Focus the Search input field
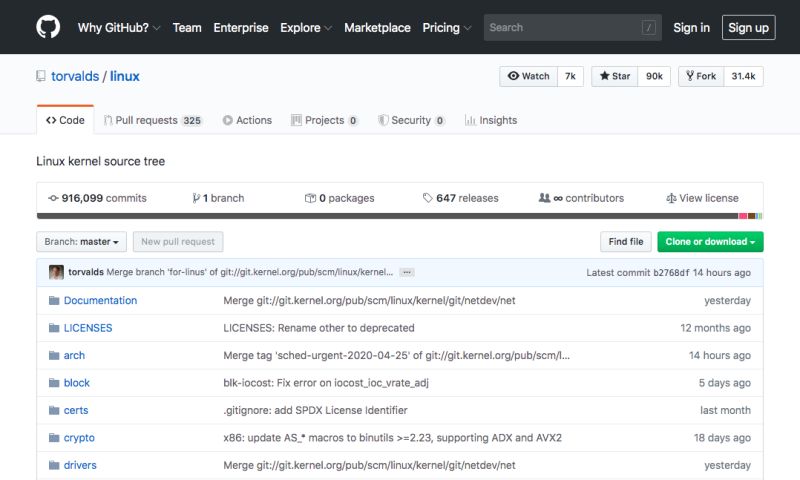The image size is (800, 480). (572, 28)
